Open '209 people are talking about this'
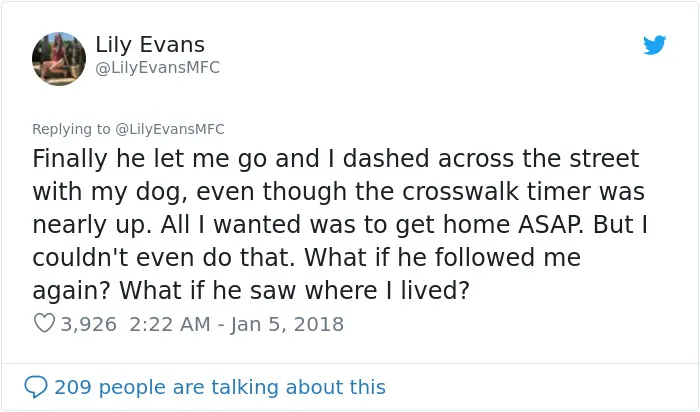 pos(220,387)
